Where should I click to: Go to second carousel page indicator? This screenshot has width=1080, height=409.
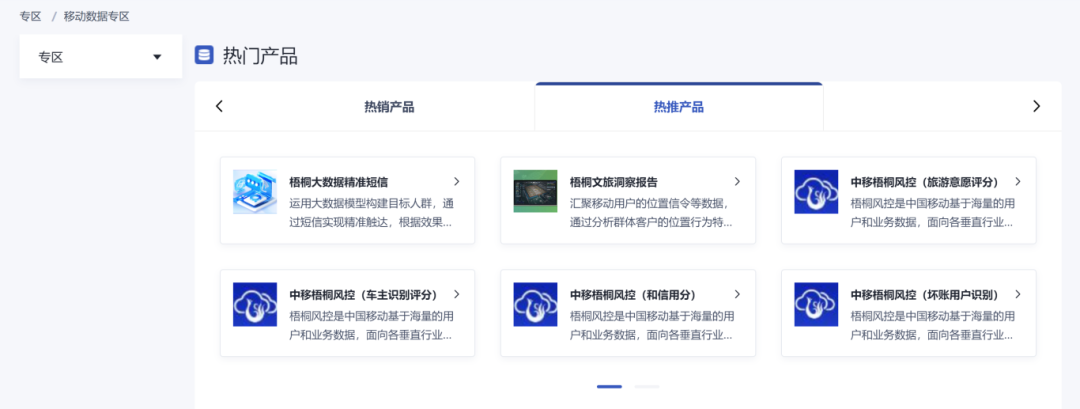(647, 386)
